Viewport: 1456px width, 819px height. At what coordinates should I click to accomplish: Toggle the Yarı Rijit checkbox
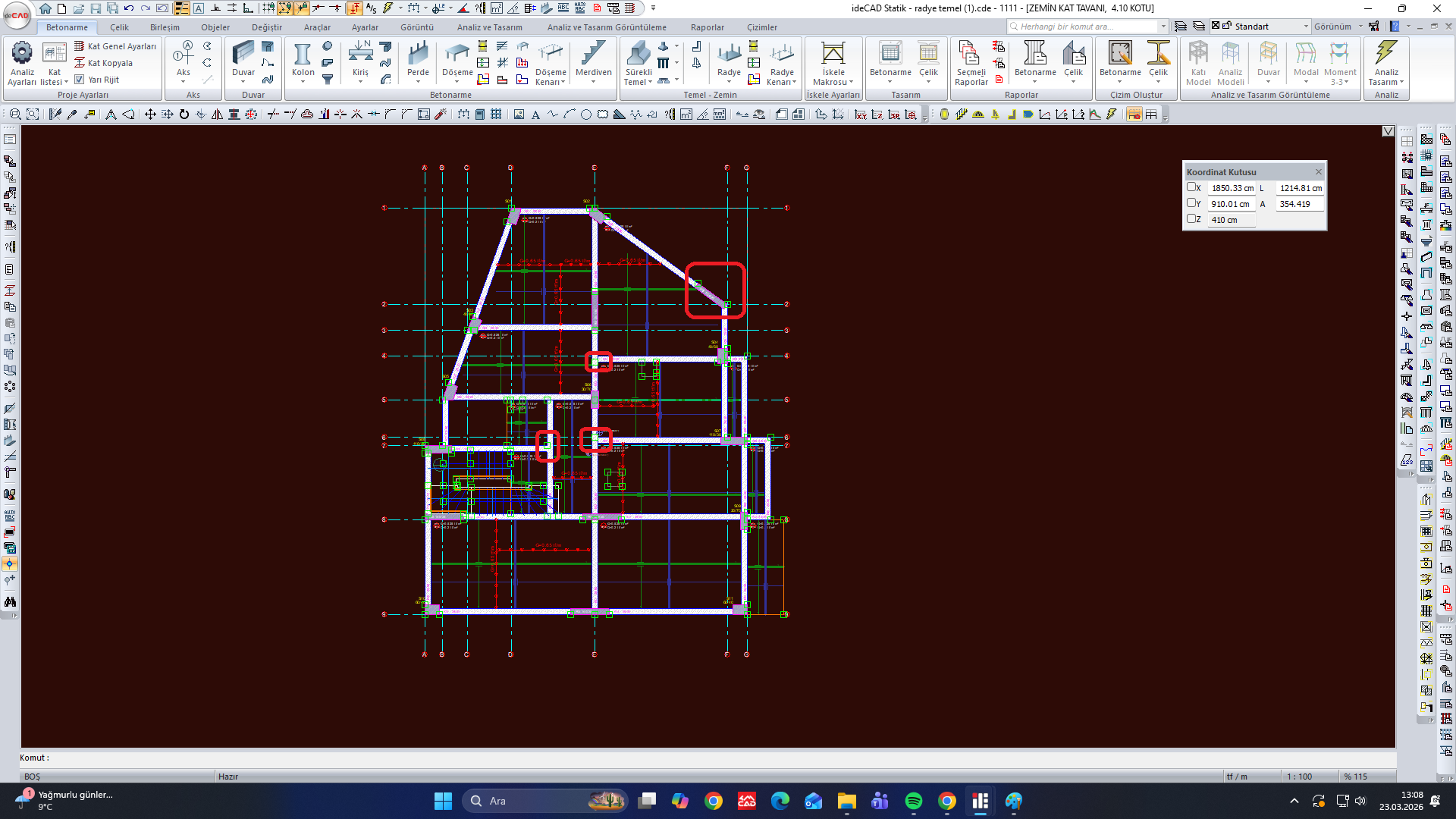point(80,80)
